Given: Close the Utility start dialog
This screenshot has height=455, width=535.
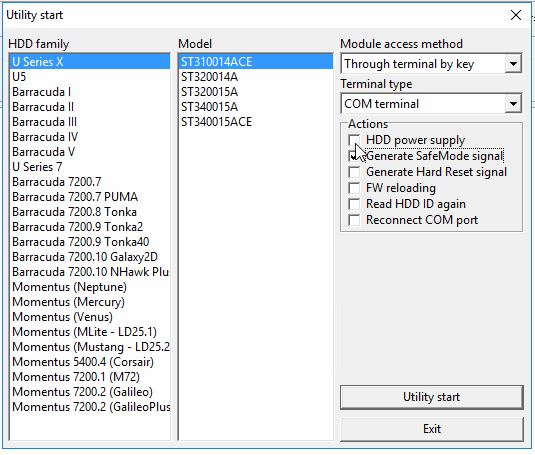Looking at the screenshot, I should click(516, 15).
